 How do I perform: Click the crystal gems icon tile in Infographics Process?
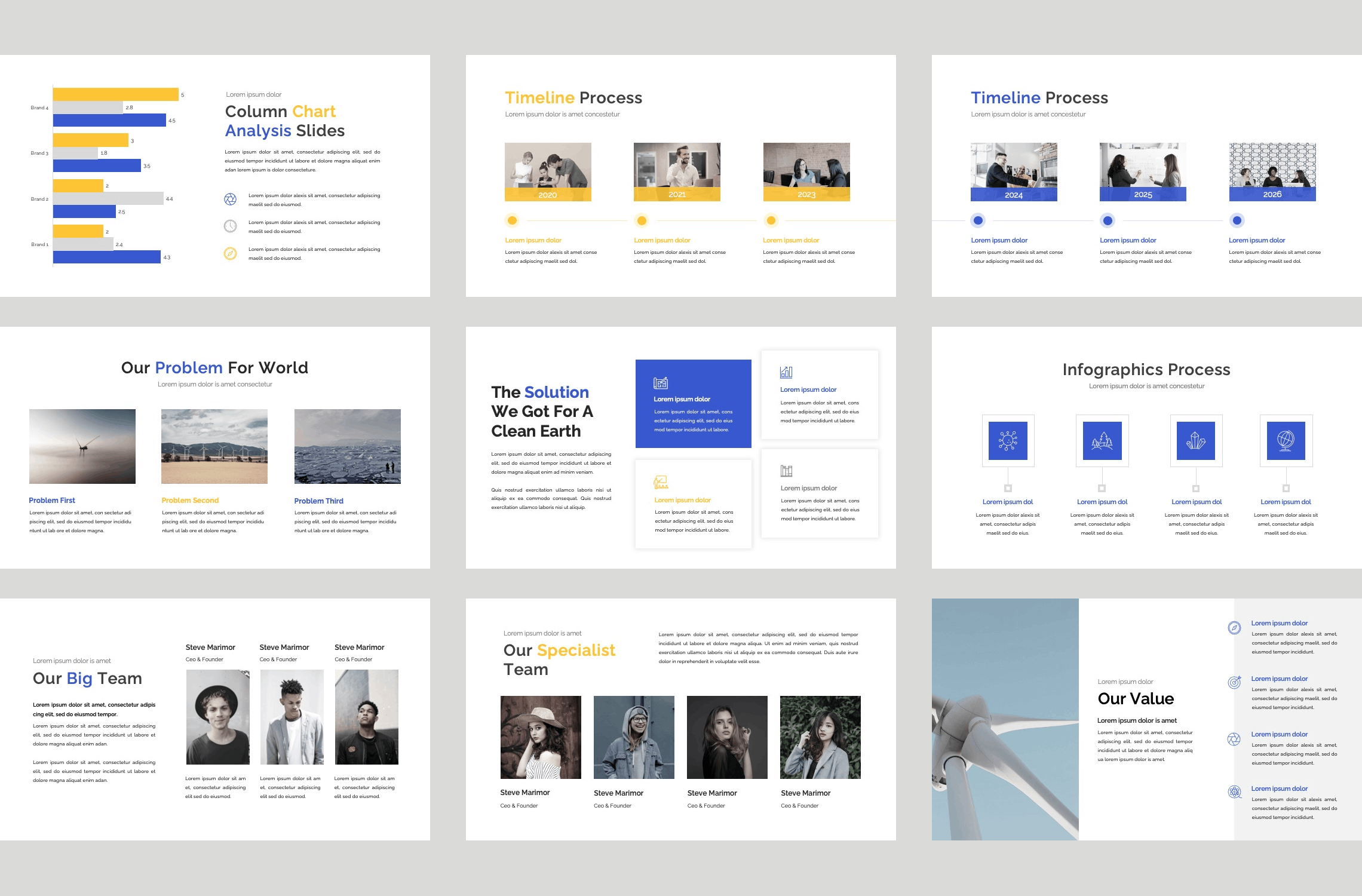[1196, 441]
